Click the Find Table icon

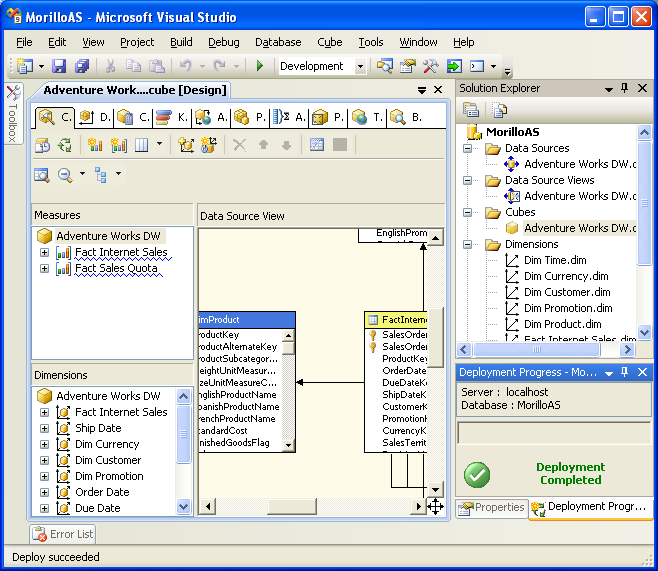(x=42, y=175)
